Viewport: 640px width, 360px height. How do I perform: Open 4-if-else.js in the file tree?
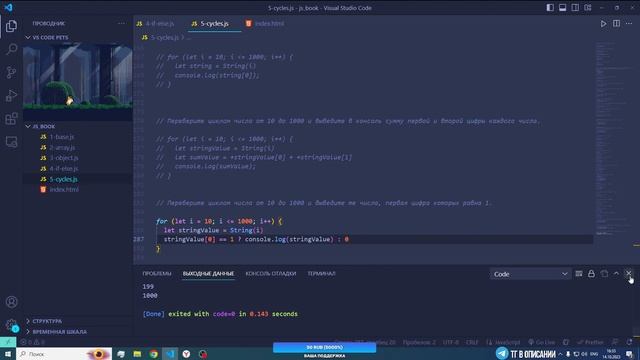pyautogui.click(x=78, y=169)
